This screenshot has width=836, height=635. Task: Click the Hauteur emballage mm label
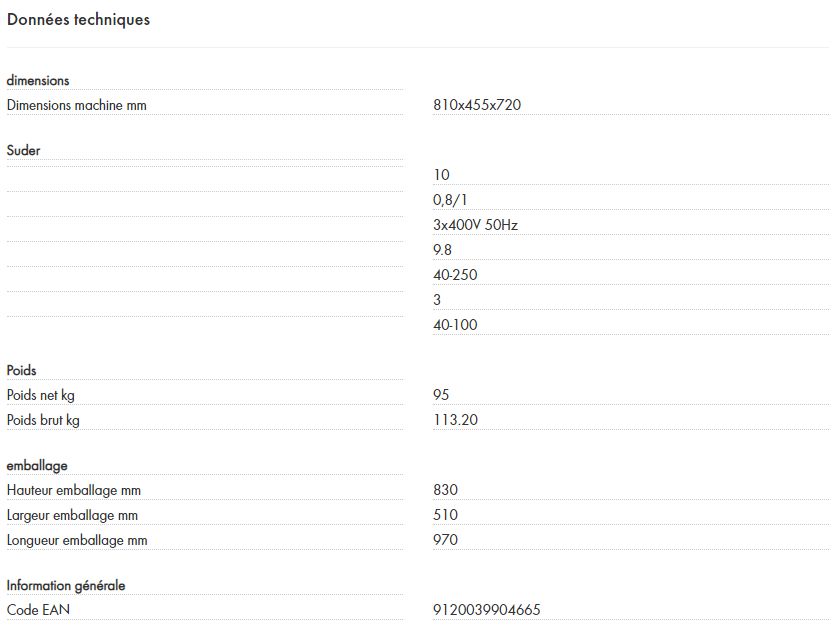74,490
